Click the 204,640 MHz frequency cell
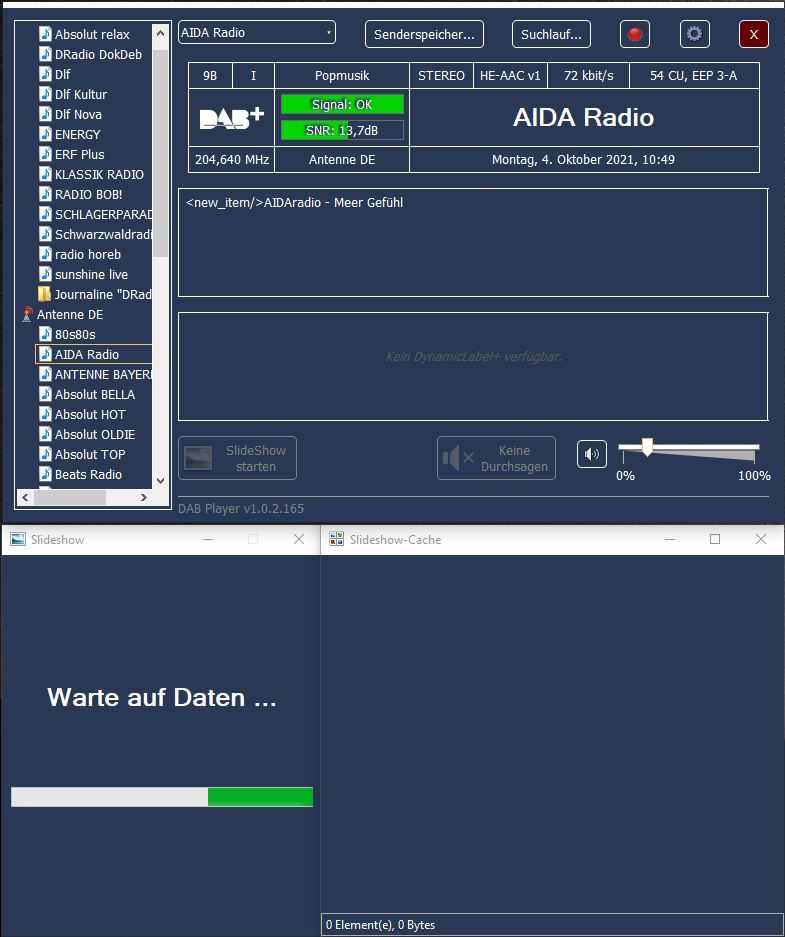 point(232,160)
